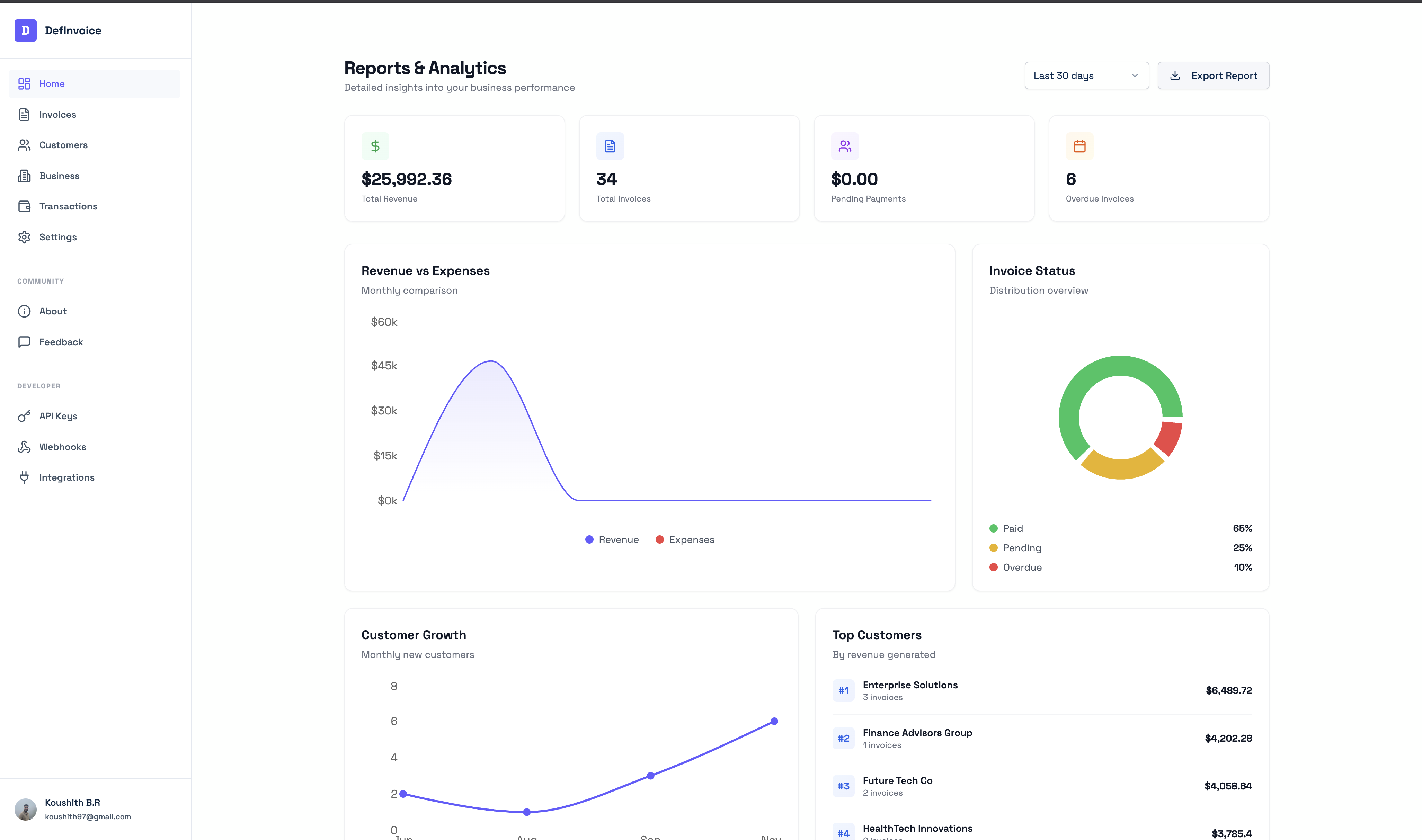The image size is (1422, 840).
Task: Toggle the Revenue legend item
Action: coord(612,539)
